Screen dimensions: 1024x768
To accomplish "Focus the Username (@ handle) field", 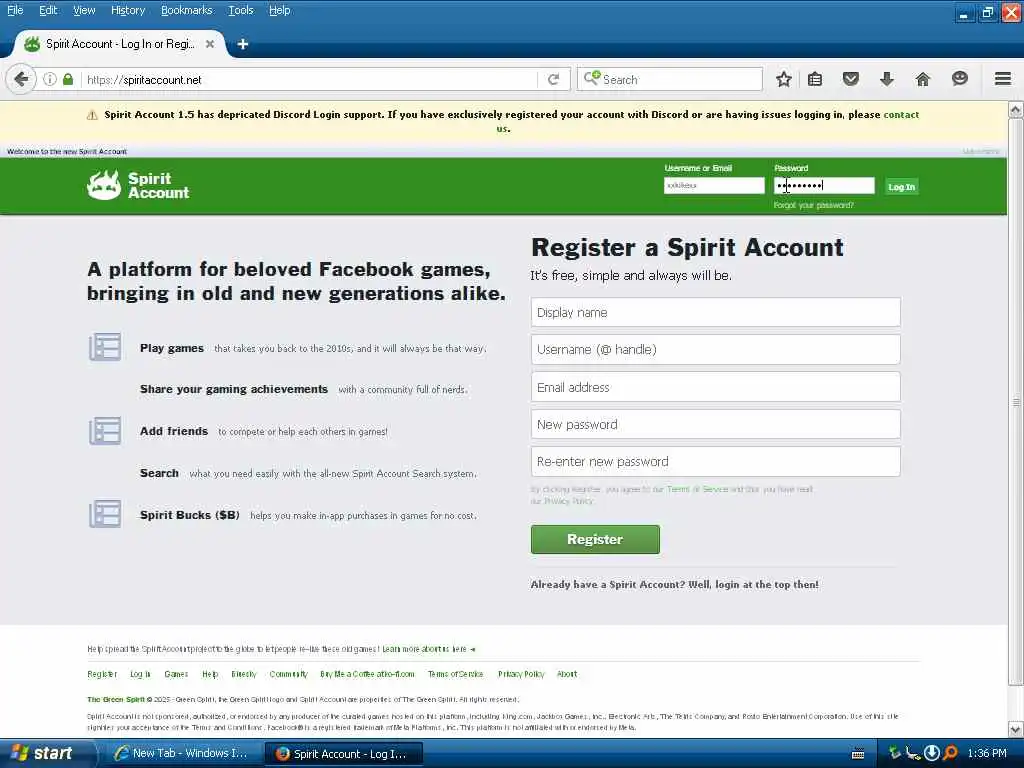I will point(715,349).
